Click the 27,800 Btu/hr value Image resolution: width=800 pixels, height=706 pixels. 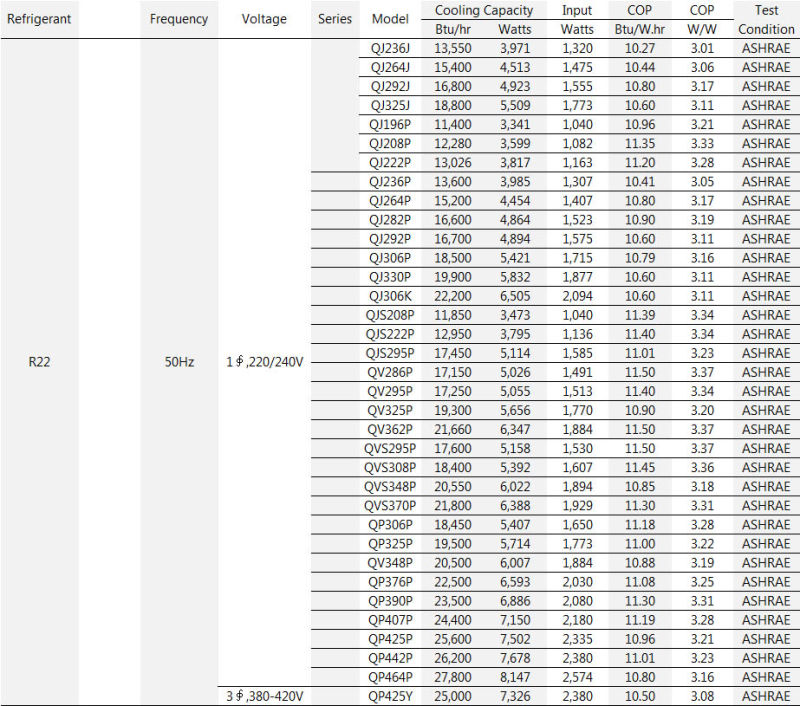(453, 677)
